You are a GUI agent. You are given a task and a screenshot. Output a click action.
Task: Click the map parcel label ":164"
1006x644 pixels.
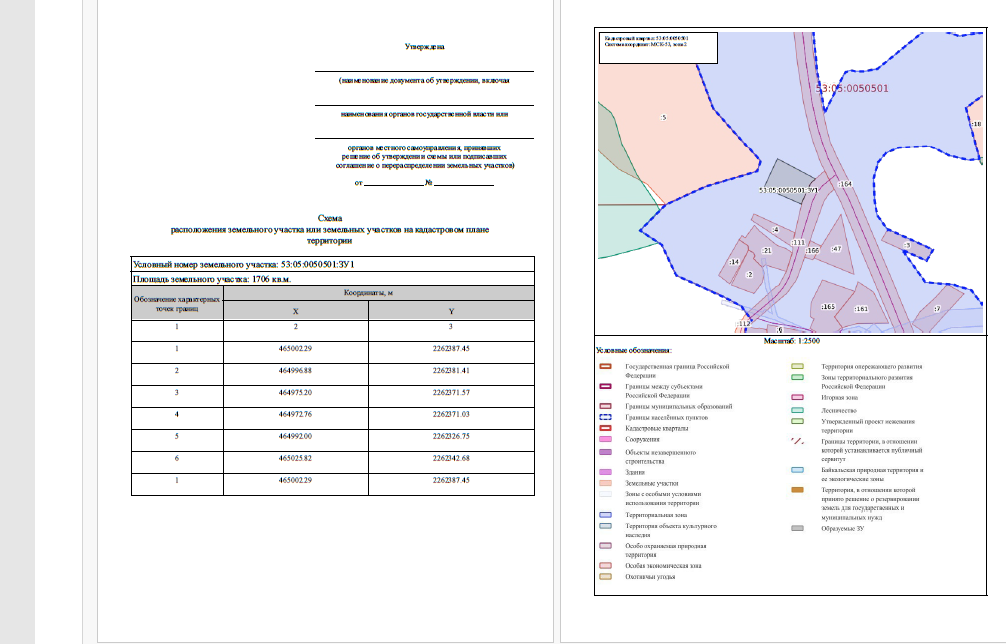pos(845,184)
